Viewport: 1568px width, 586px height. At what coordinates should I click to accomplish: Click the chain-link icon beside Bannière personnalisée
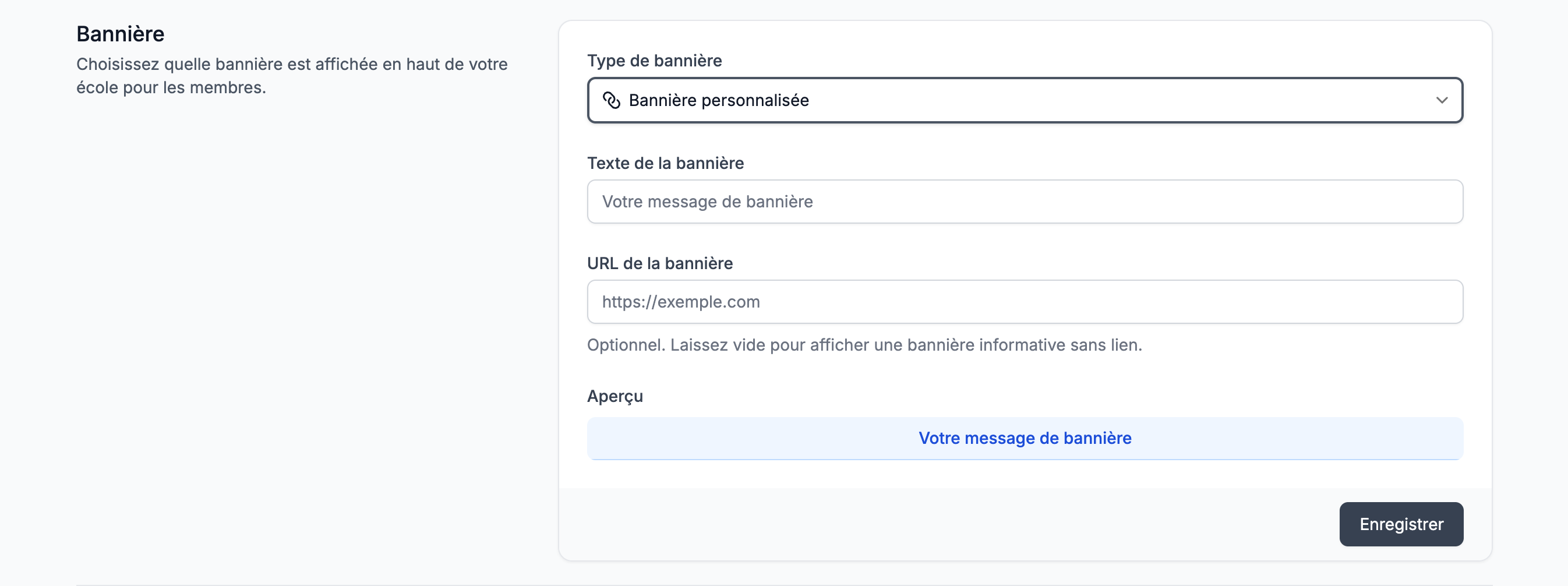click(611, 100)
